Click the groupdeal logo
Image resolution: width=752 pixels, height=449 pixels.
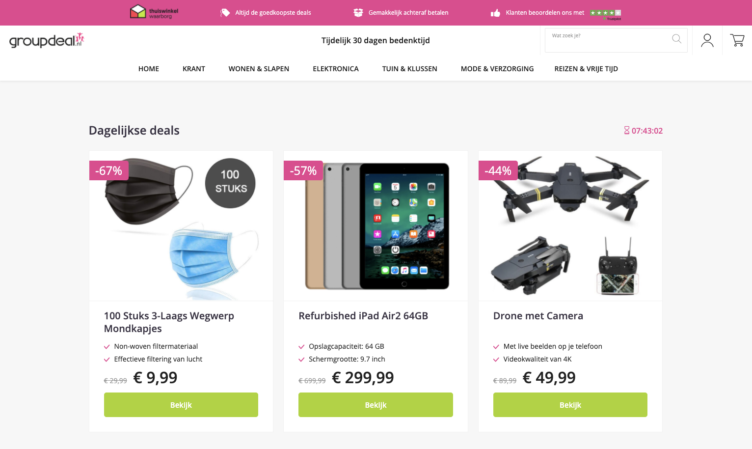coord(47,40)
